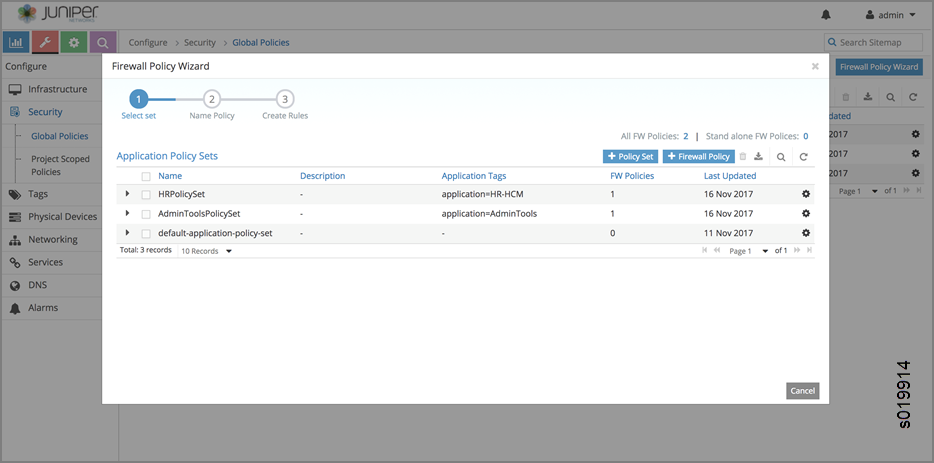Open the green gear Settings icon
934x463 pixels.
(74, 42)
